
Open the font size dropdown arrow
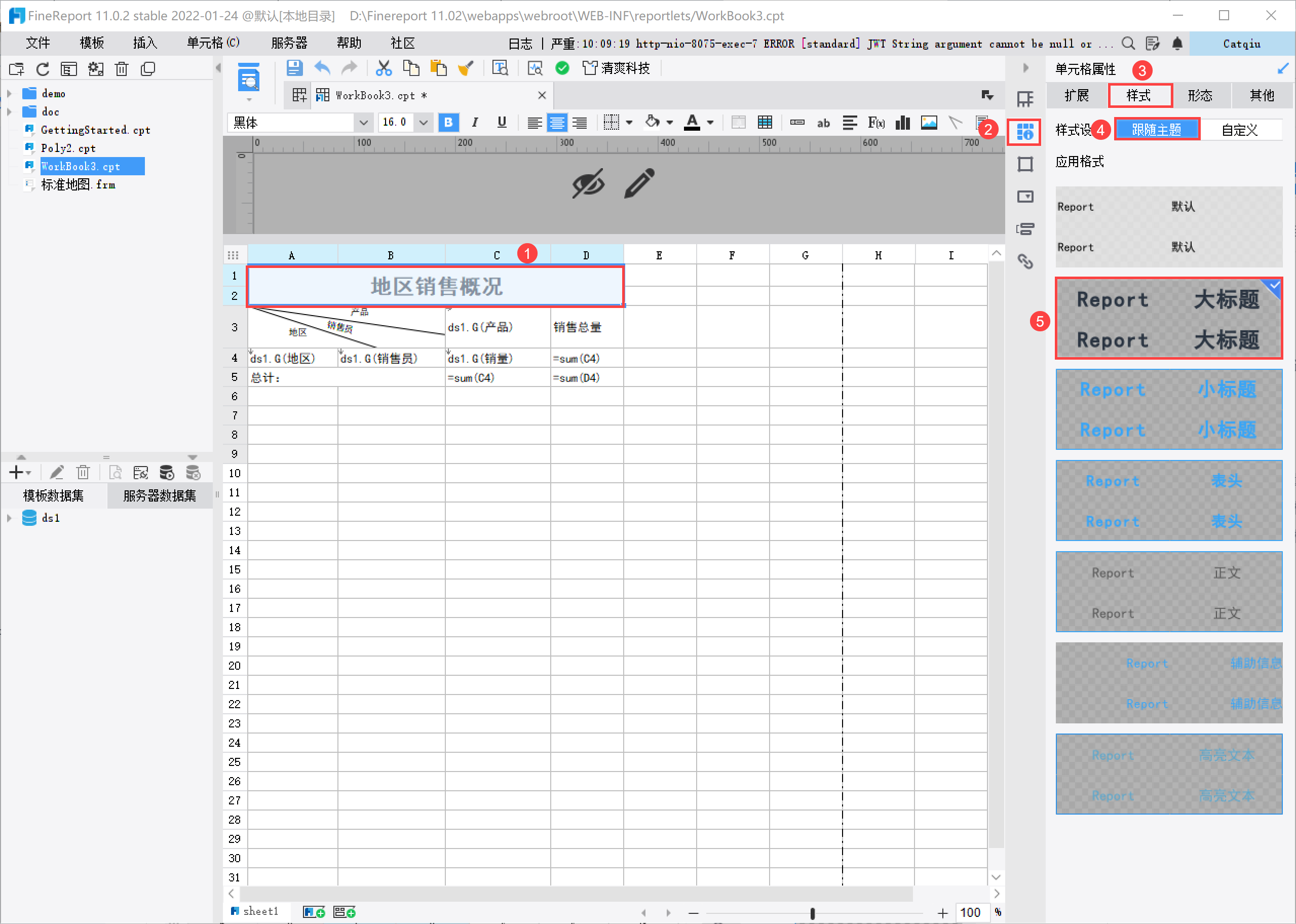click(x=423, y=122)
